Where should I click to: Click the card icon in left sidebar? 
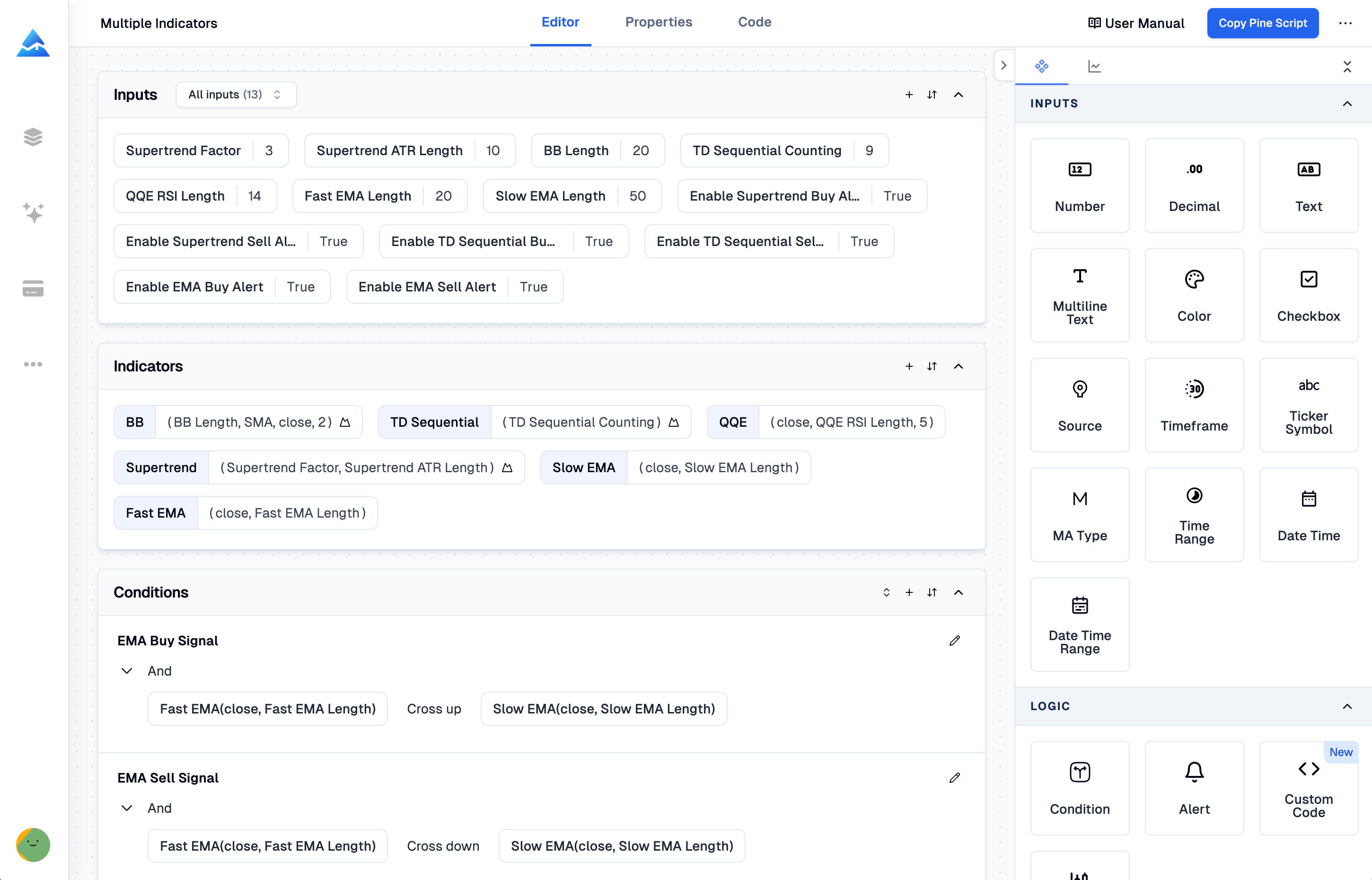point(33,289)
